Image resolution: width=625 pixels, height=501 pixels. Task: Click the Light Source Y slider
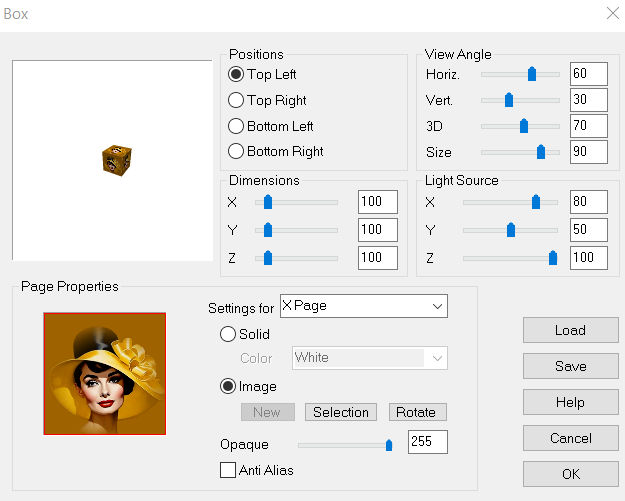coord(510,230)
